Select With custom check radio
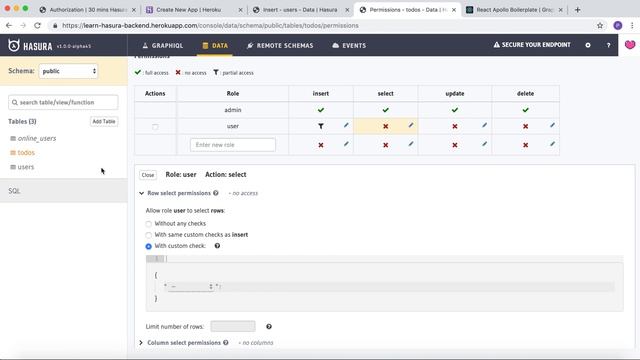 pyautogui.click(x=149, y=246)
